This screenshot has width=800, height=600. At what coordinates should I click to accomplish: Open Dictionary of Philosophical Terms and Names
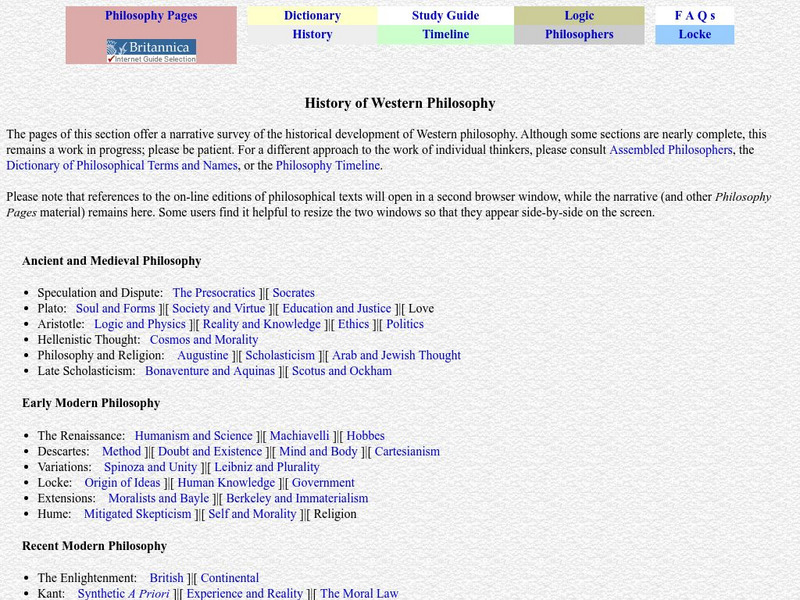(122, 166)
